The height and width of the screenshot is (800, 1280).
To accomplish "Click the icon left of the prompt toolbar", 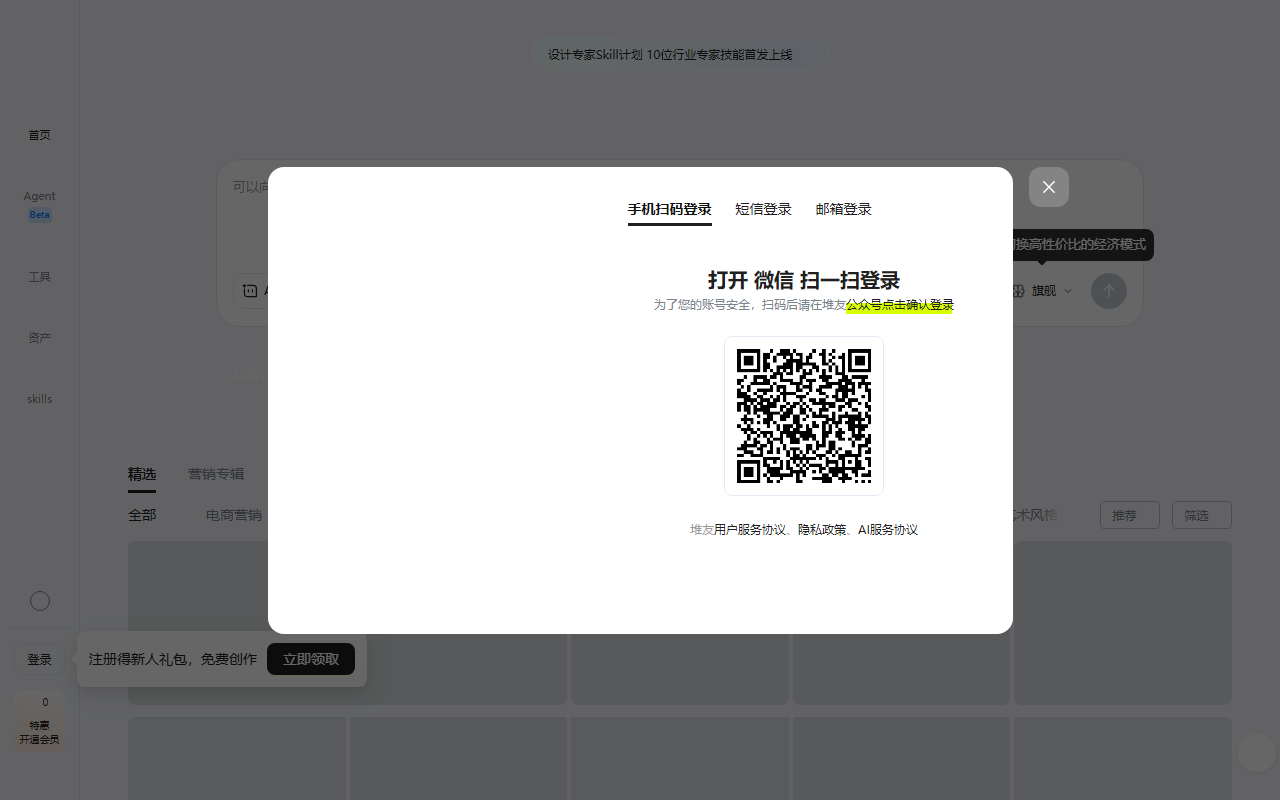I will coord(250,291).
